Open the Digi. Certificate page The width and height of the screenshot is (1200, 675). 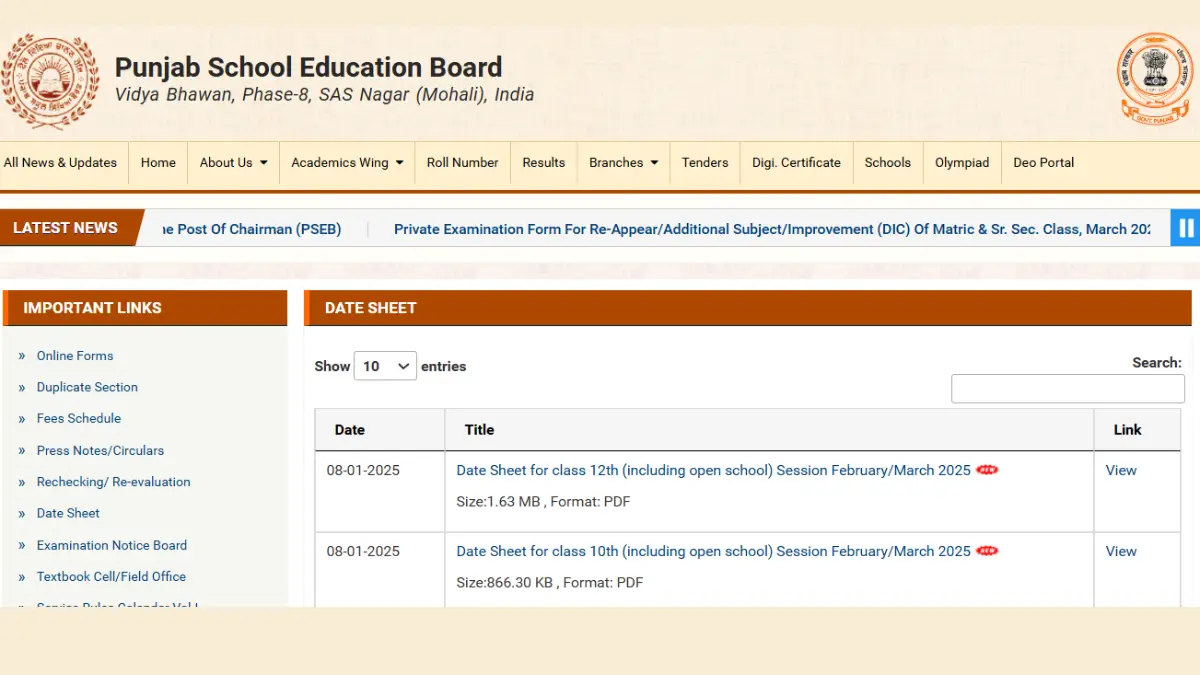click(796, 162)
